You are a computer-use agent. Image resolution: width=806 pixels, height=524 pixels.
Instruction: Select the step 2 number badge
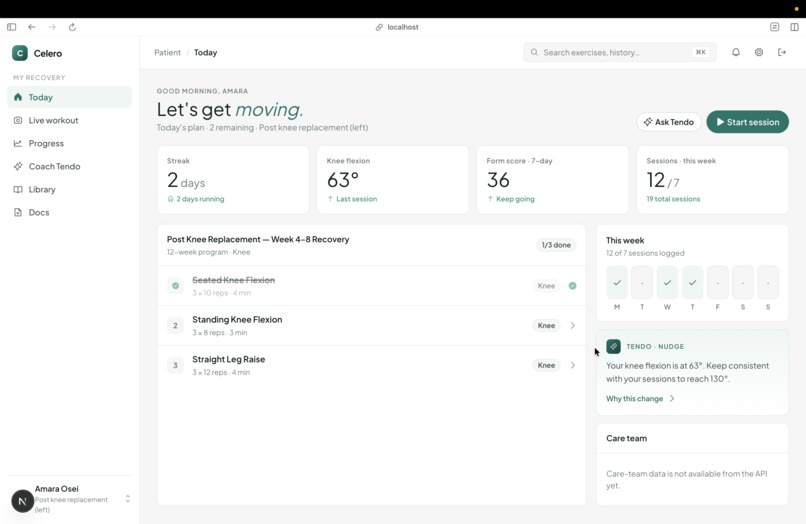175,326
